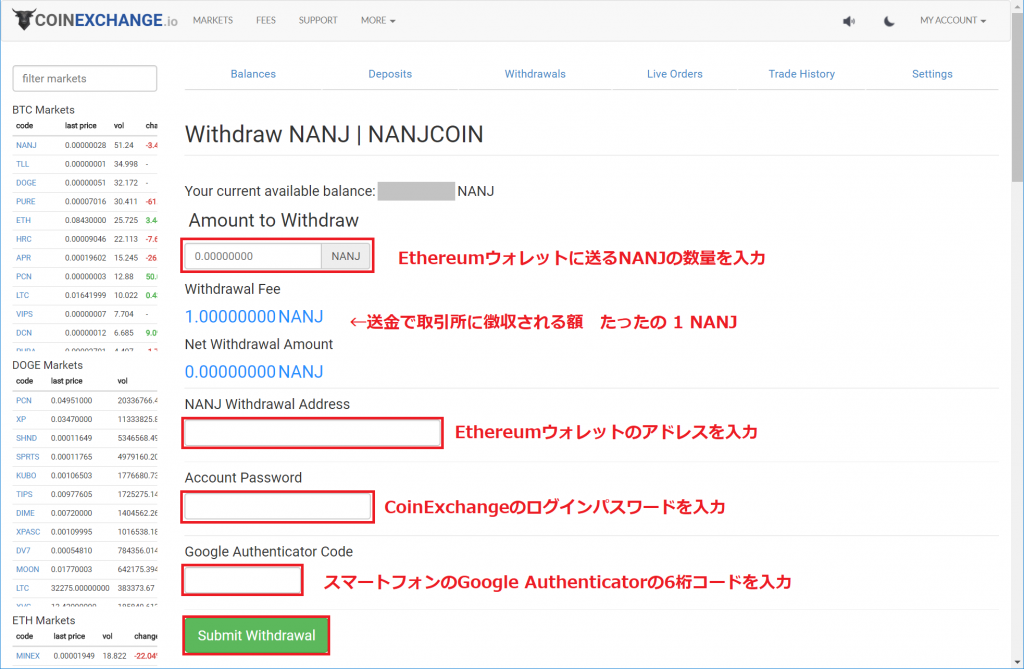Select XP in DOGE Markets list
Viewport: 1024px width, 669px height.
(21, 419)
